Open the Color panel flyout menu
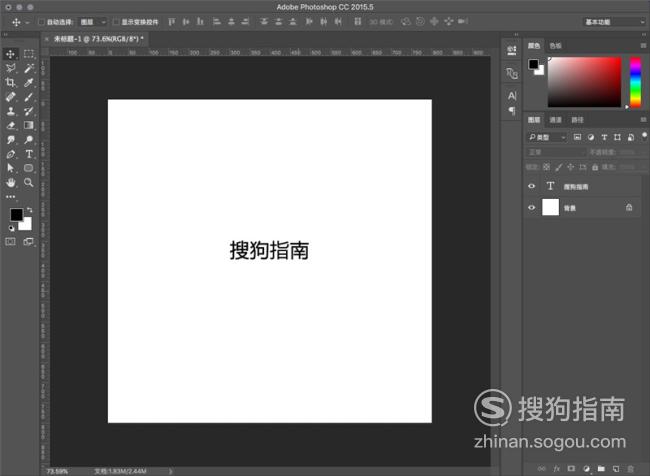 [x=643, y=46]
